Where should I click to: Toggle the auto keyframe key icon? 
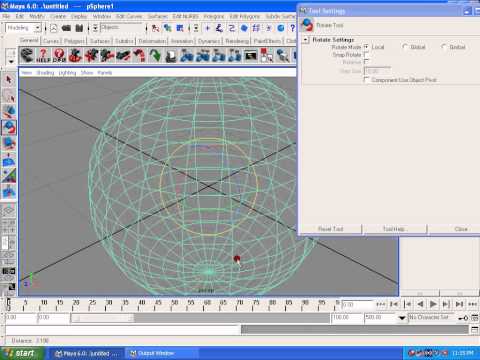463,318
